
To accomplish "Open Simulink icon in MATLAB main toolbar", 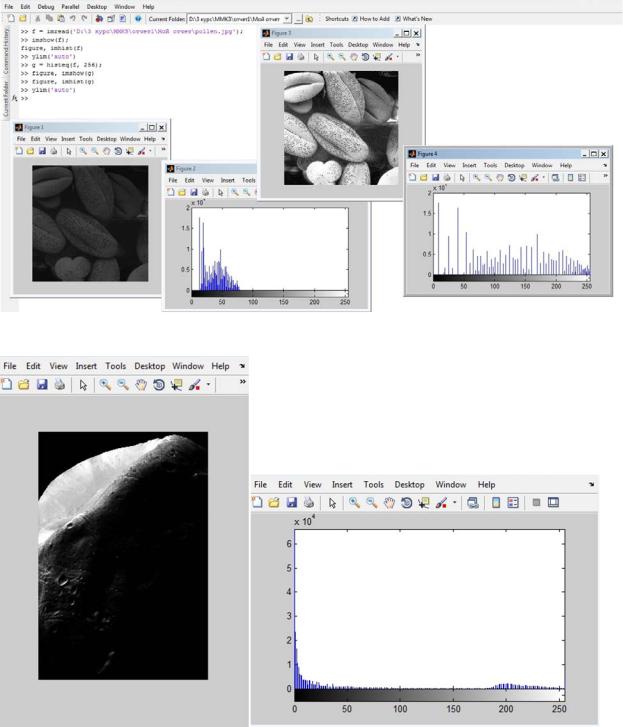I will pyautogui.click(x=99, y=19).
